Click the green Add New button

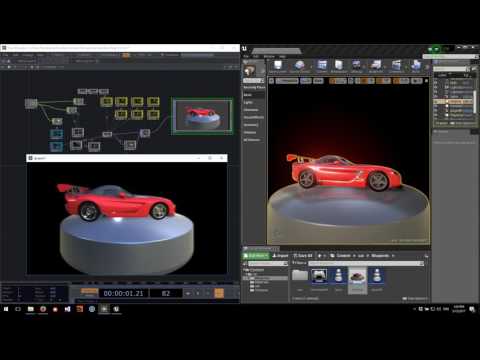(256, 256)
